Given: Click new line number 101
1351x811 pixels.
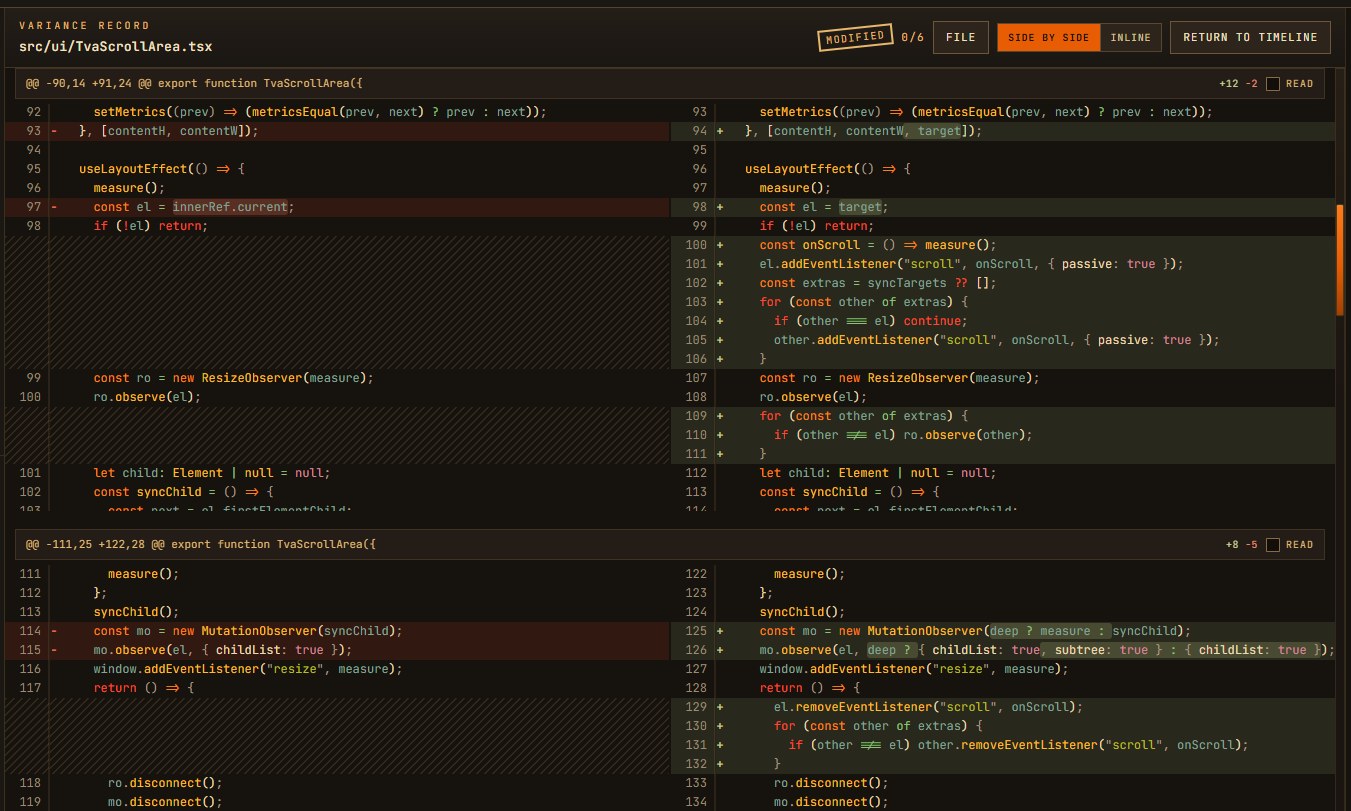Looking at the screenshot, I should [696, 264].
